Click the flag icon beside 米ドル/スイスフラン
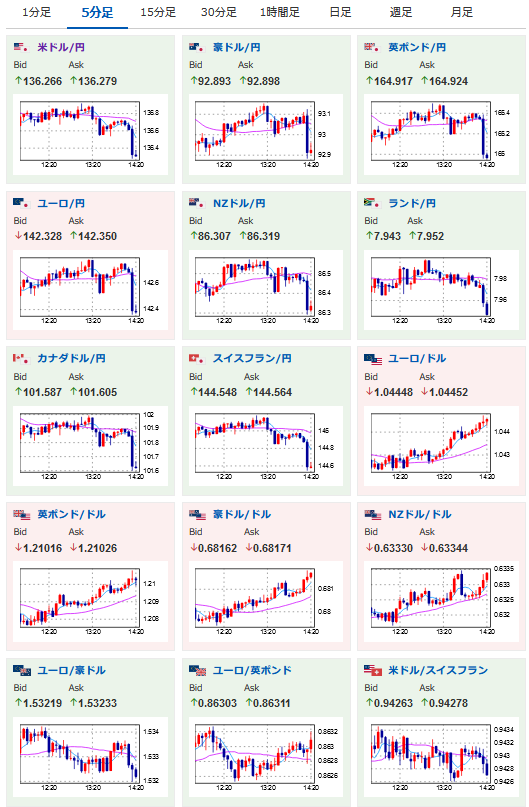This screenshot has height=807, width=529. click(x=373, y=671)
